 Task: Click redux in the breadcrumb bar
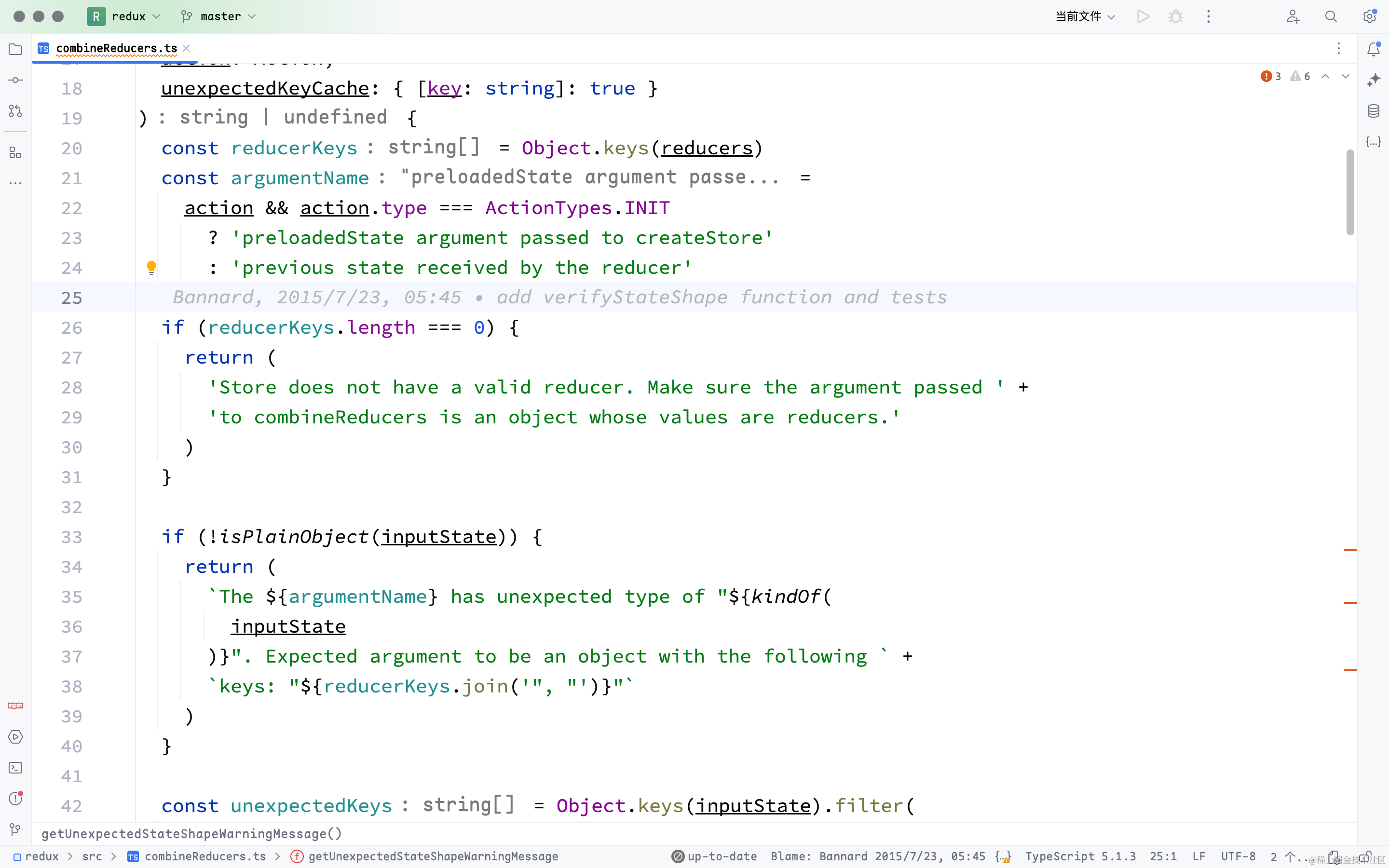tap(36, 856)
